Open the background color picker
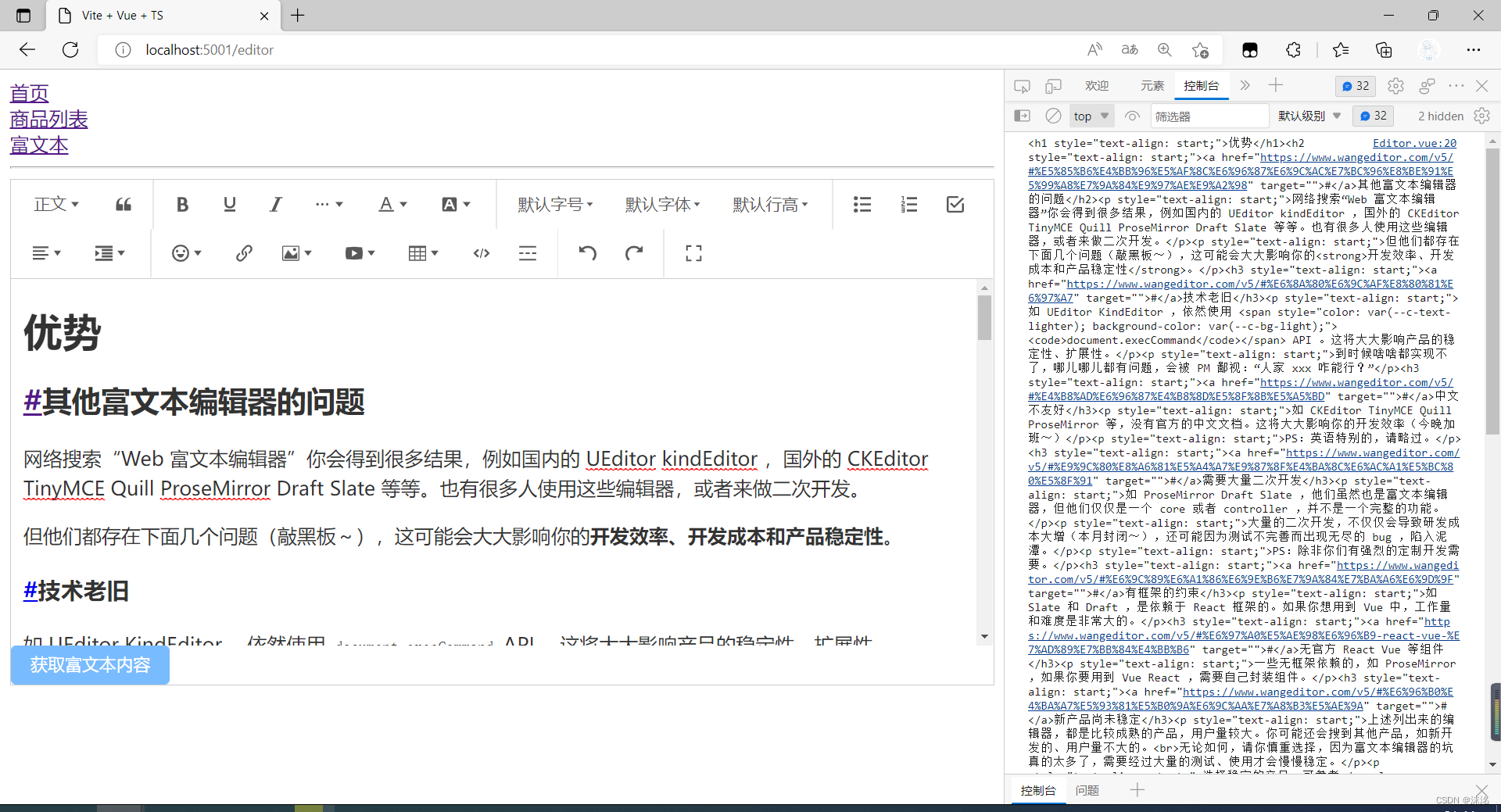 click(x=456, y=205)
